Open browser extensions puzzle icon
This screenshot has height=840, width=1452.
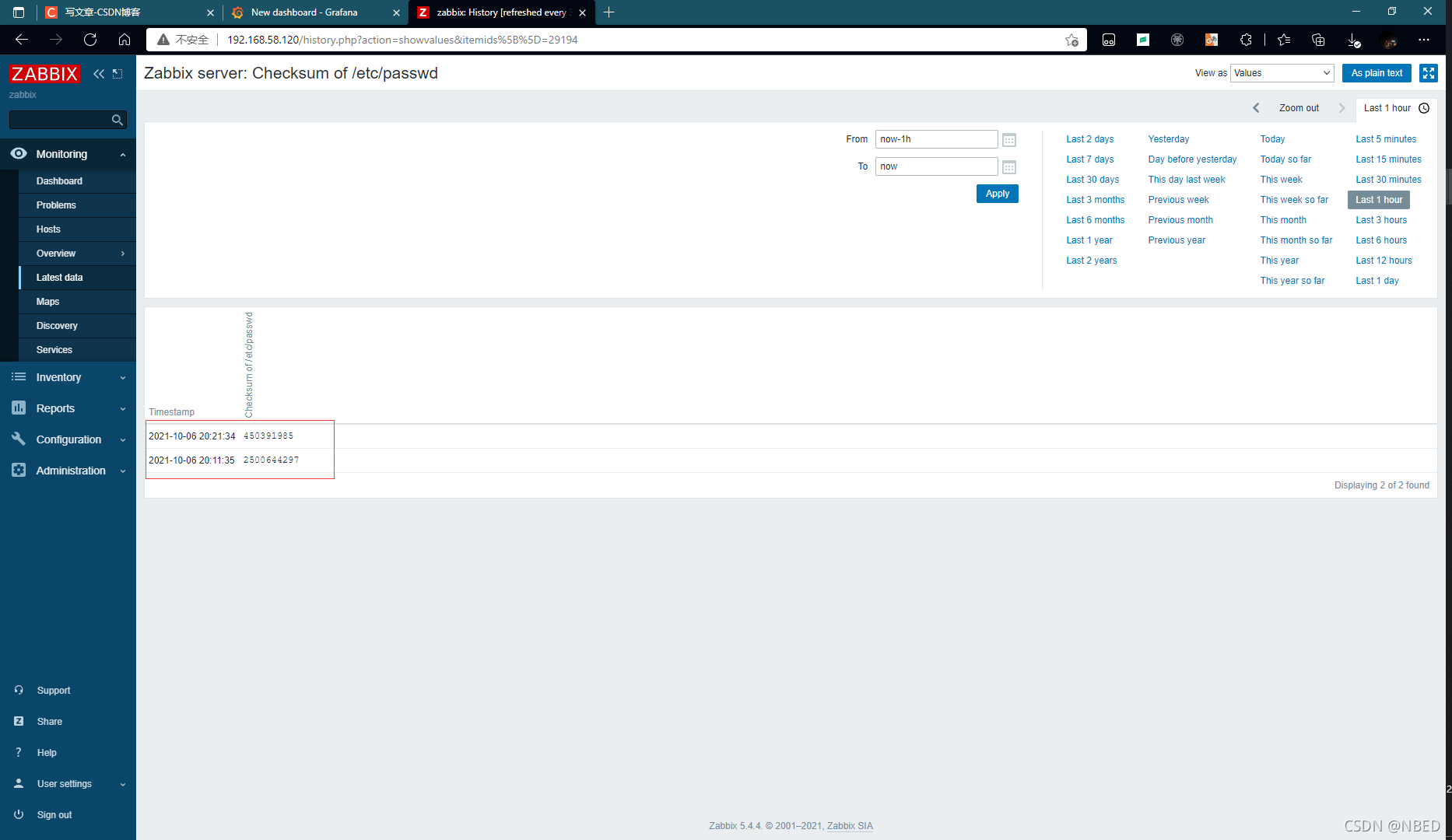pos(1246,40)
